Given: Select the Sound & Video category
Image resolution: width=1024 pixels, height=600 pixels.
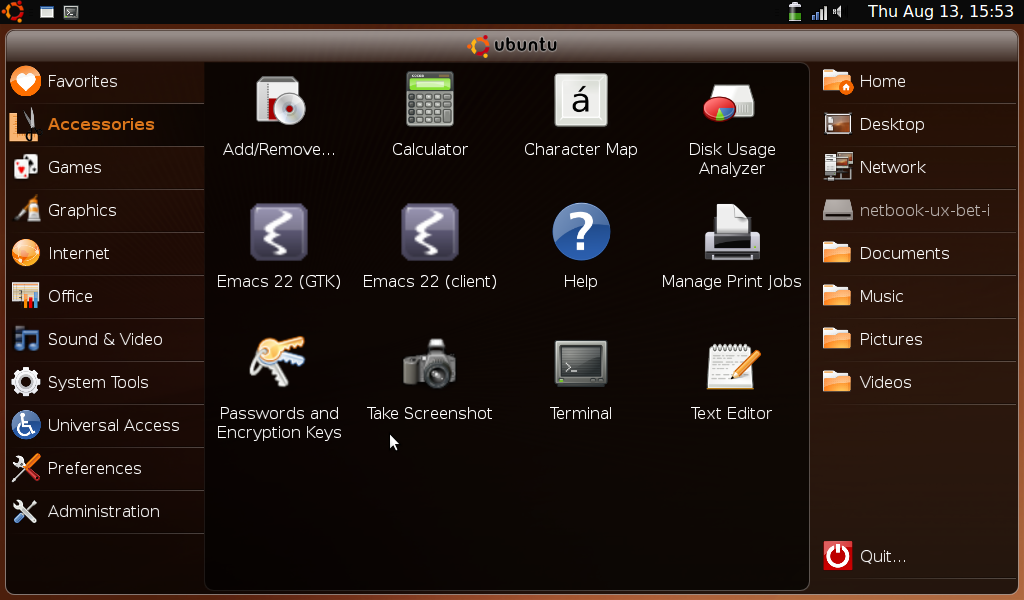Looking at the screenshot, I should 106,340.
